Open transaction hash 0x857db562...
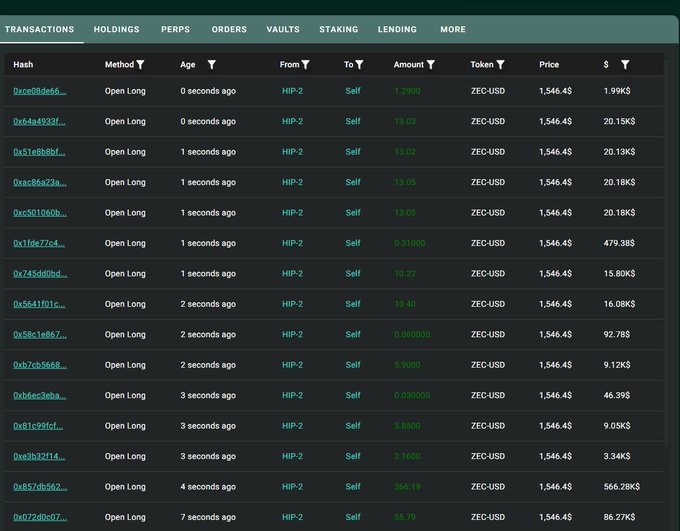 (x=40, y=487)
